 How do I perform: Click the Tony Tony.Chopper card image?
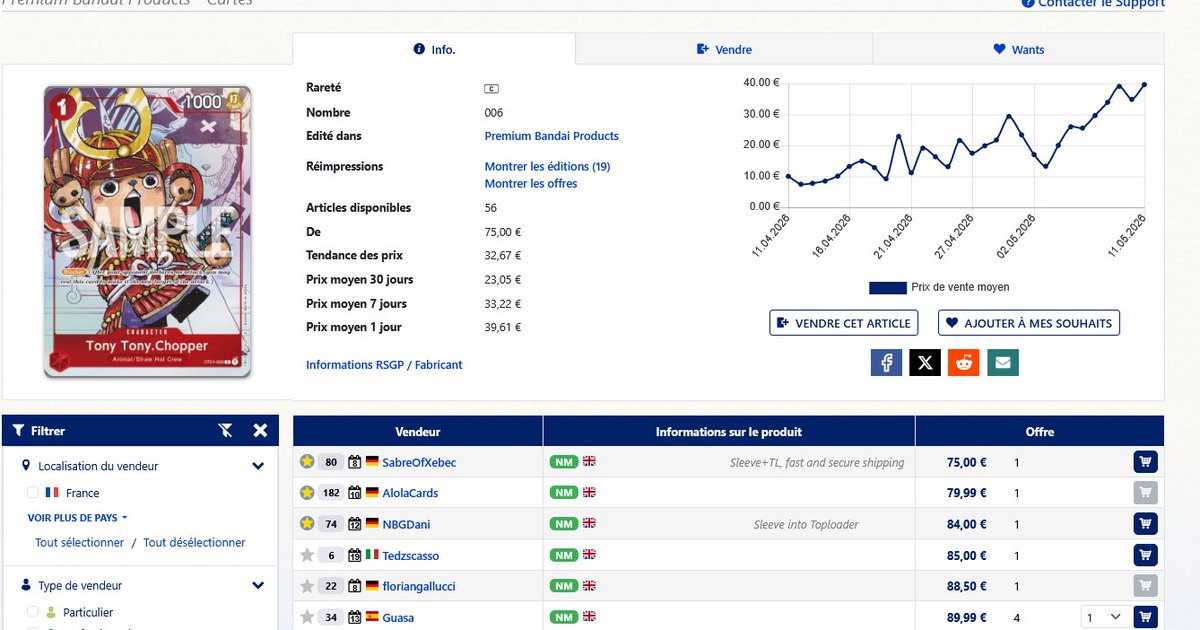pos(147,231)
